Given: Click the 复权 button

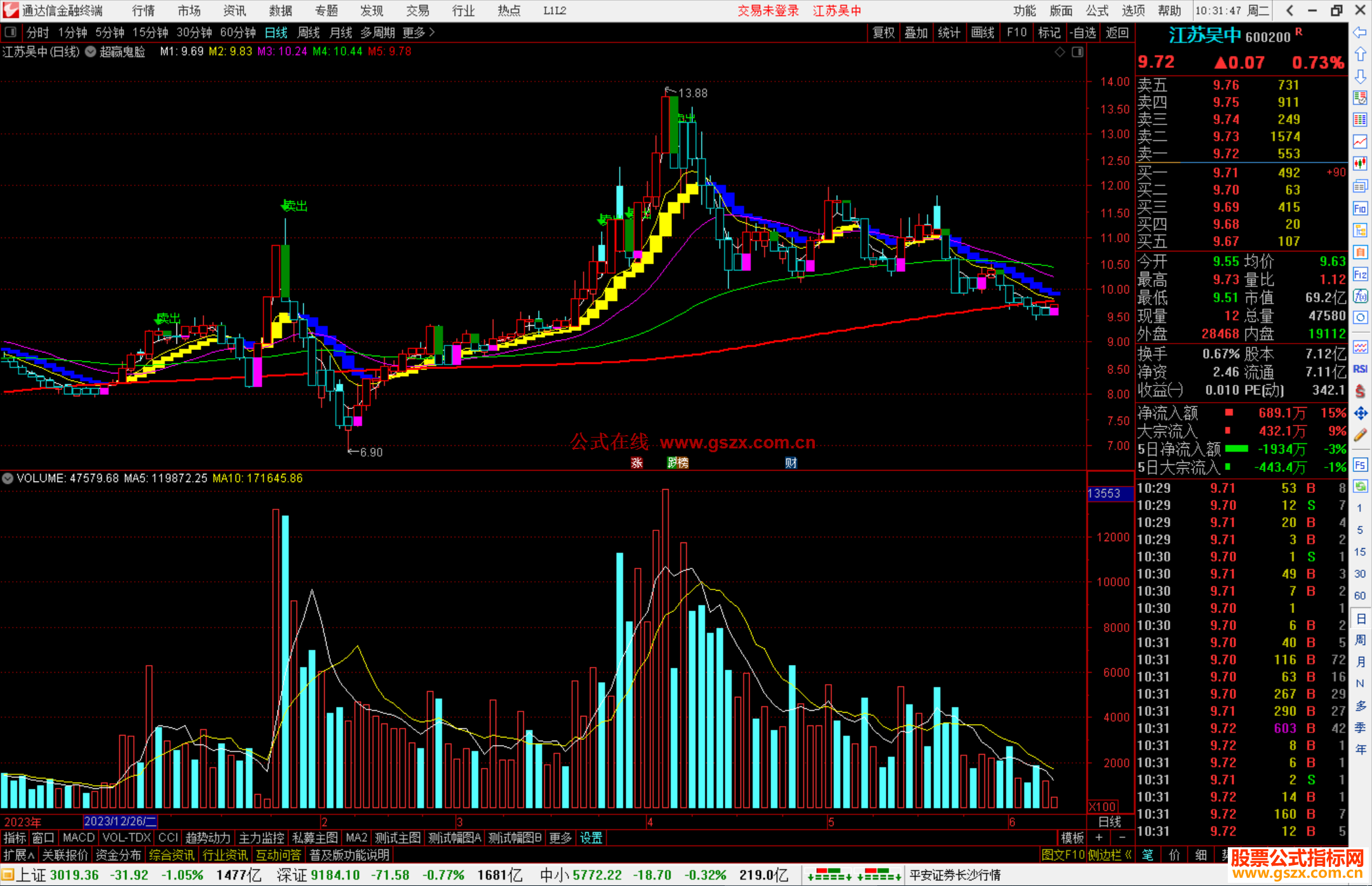Looking at the screenshot, I should (x=883, y=32).
